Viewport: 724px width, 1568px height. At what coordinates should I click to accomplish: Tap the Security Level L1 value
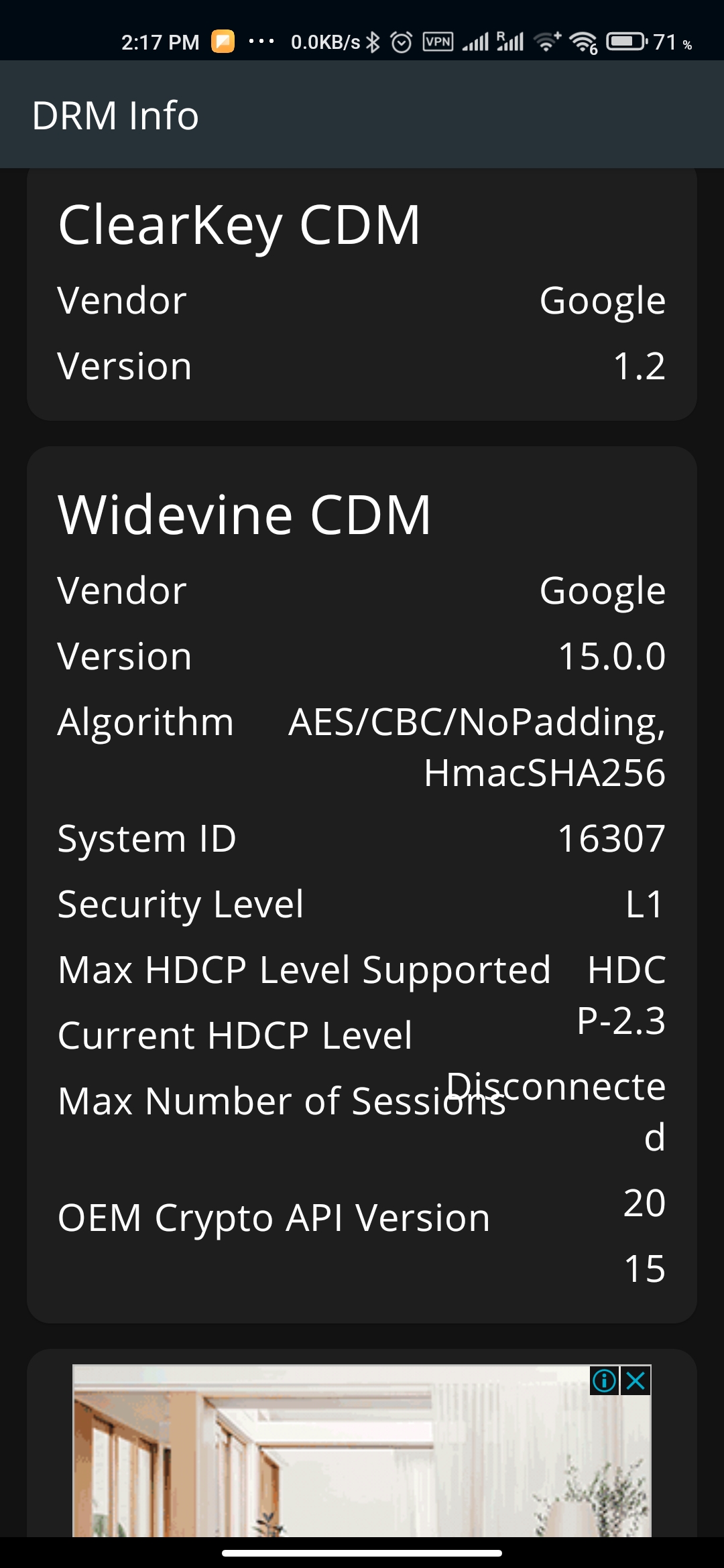pos(644,904)
